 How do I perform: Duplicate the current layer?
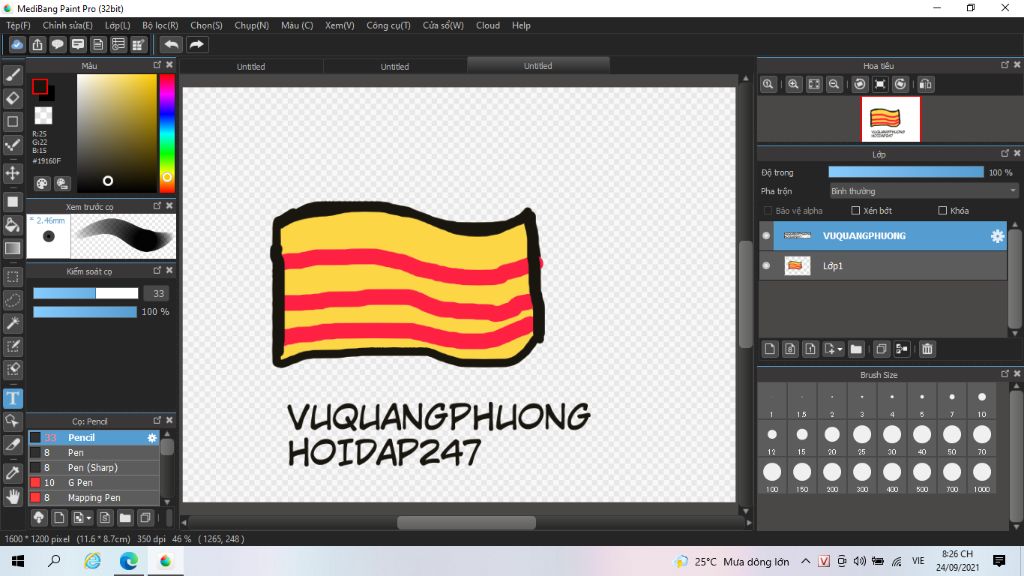881,349
